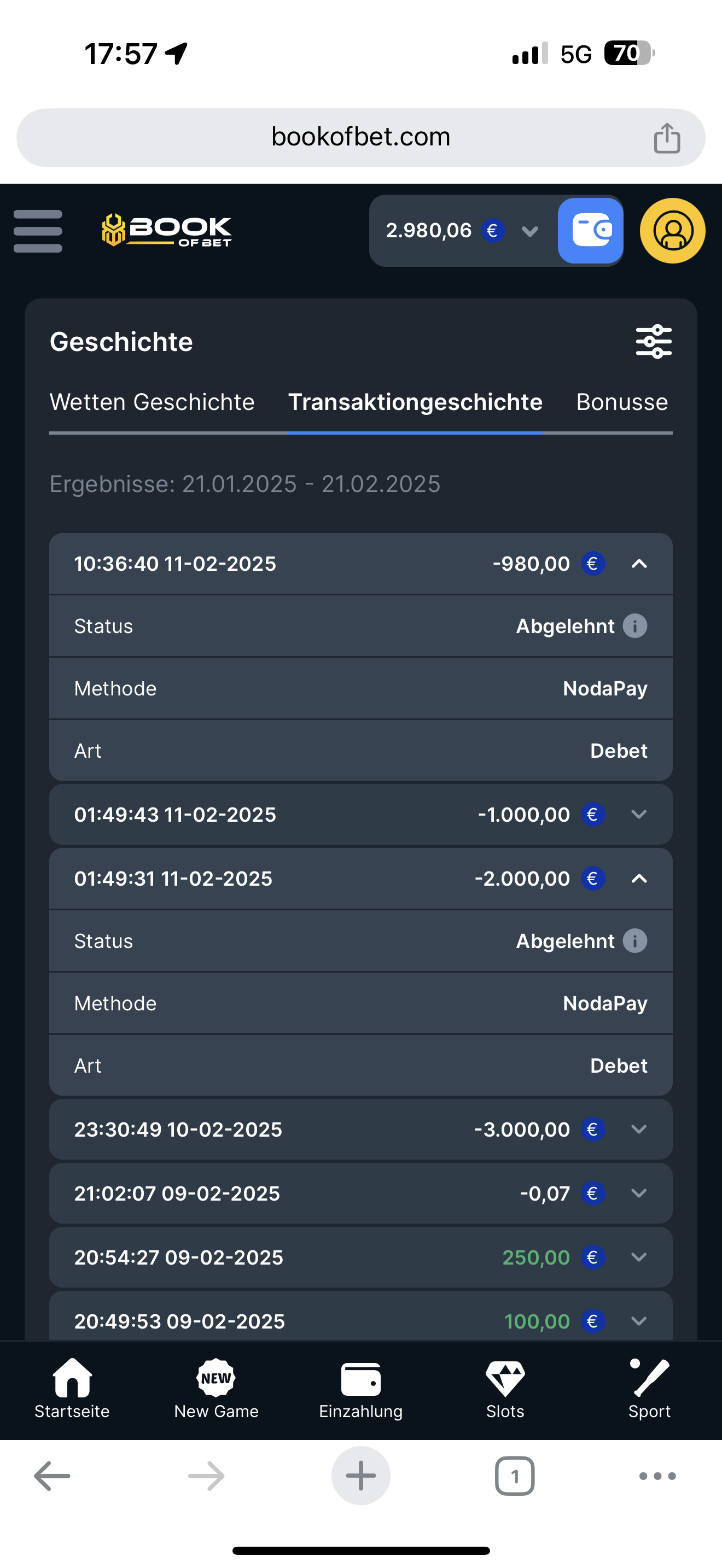Image resolution: width=722 pixels, height=1568 pixels.
Task: Tap the browser share icon
Action: (x=667, y=138)
